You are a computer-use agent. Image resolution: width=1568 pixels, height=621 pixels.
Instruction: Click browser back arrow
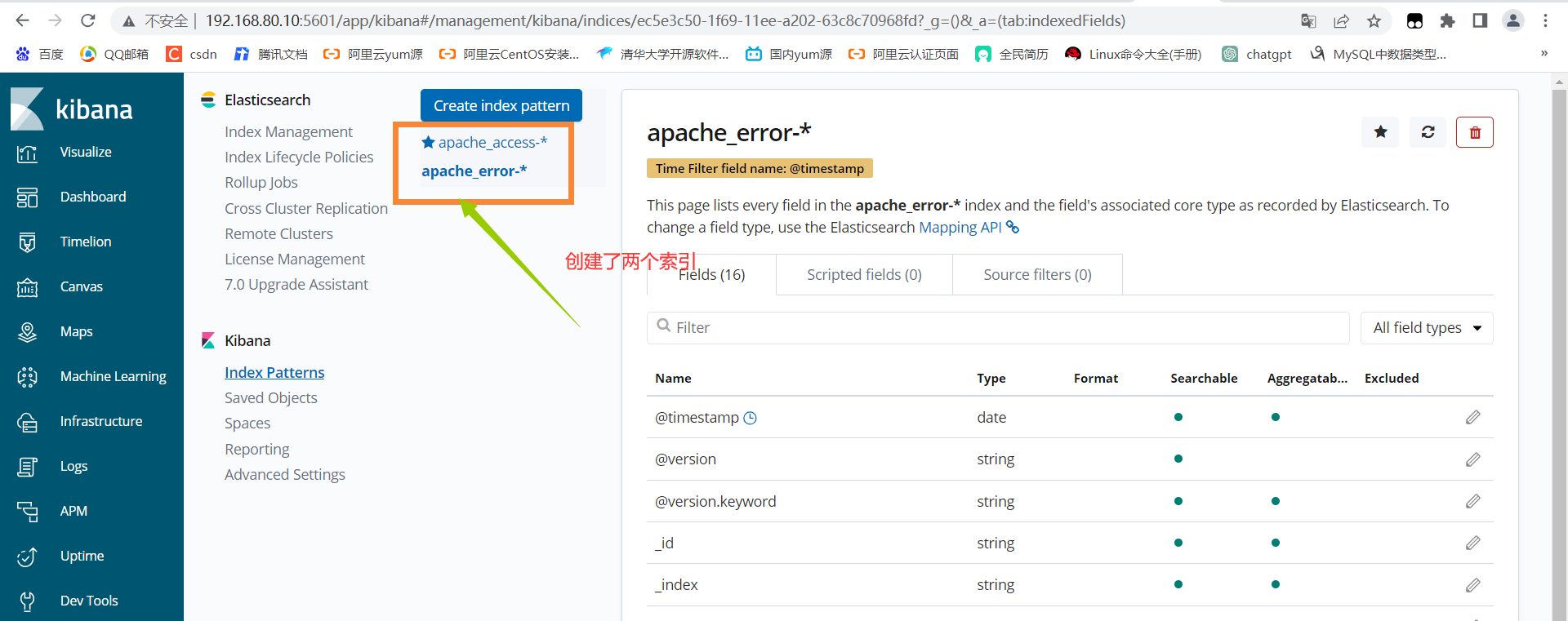23,20
